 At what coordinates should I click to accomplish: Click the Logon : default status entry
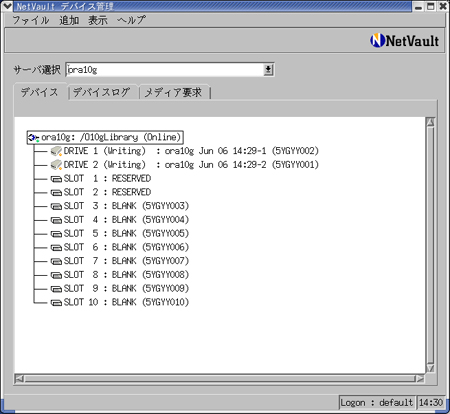(377, 403)
